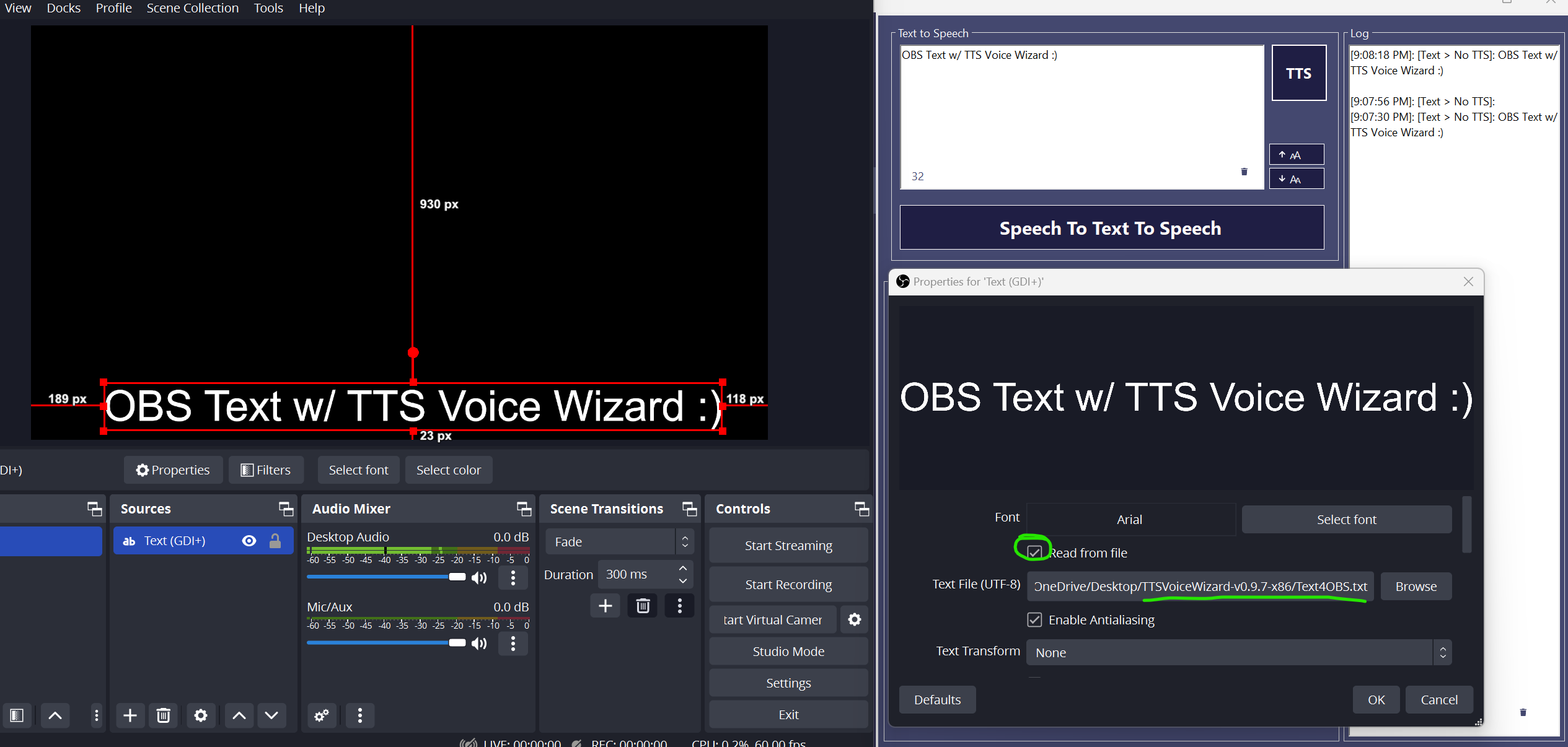Move selected source up
This screenshot has width=1568, height=747.
[x=239, y=716]
